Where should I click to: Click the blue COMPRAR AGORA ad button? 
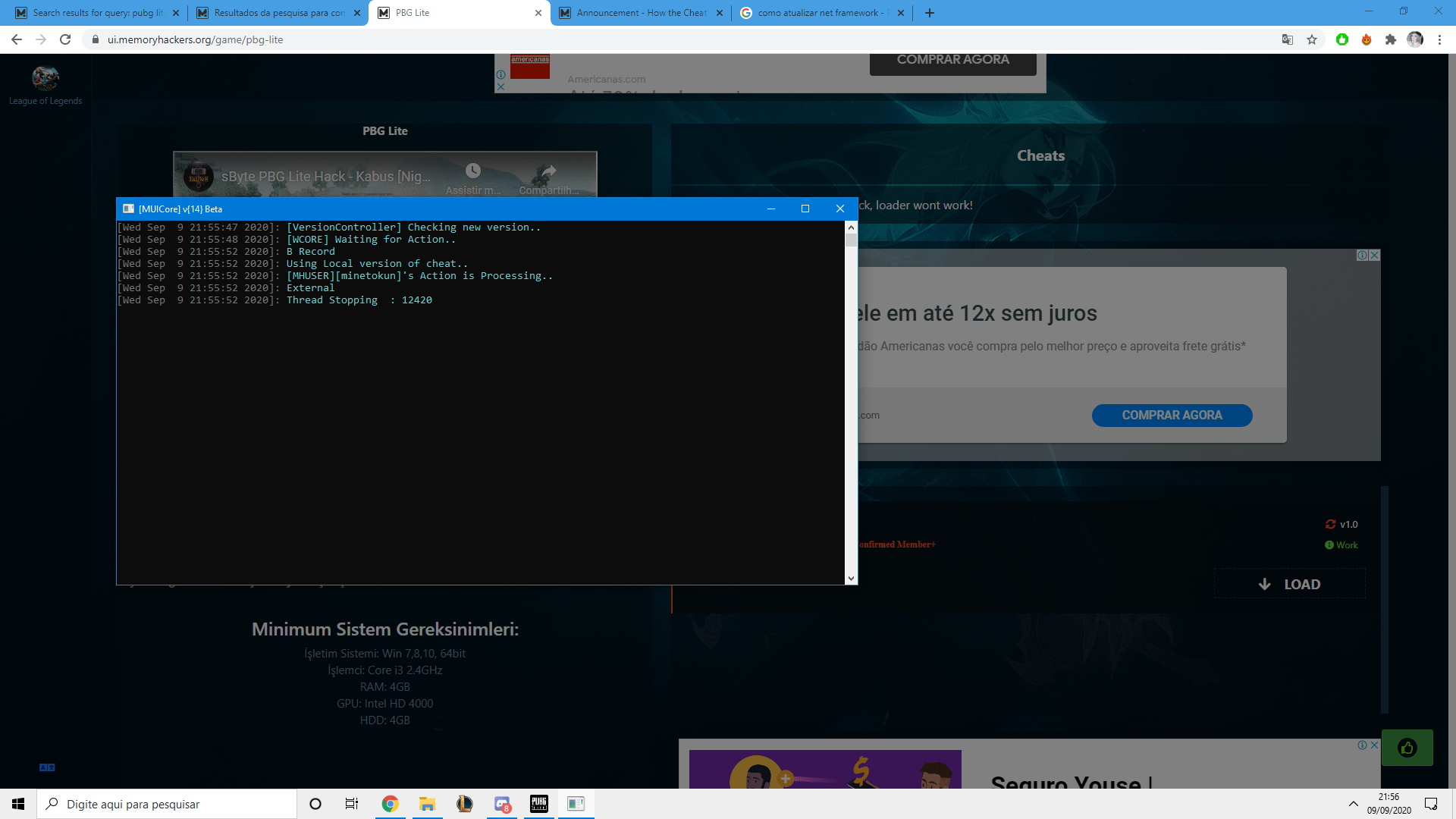(x=1172, y=416)
